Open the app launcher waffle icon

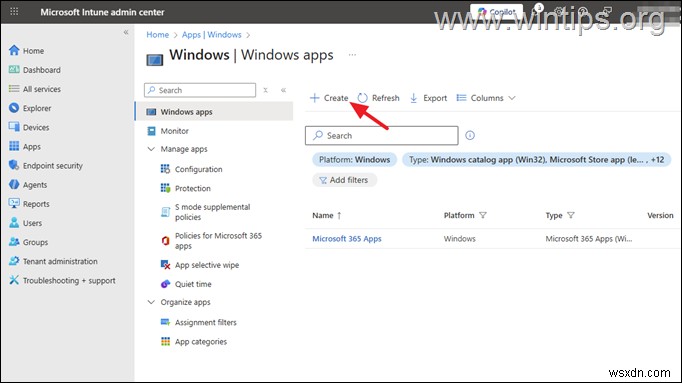(x=14, y=12)
